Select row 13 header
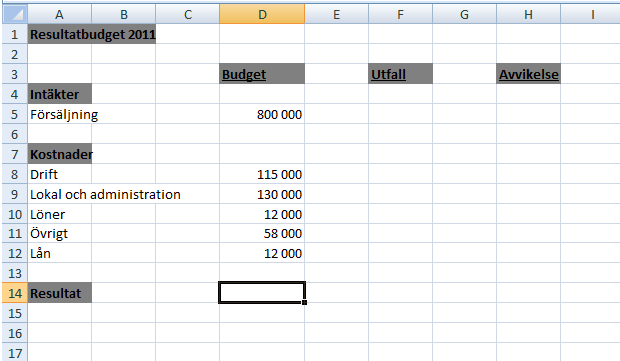The height and width of the screenshot is (361, 620). tap(15, 273)
